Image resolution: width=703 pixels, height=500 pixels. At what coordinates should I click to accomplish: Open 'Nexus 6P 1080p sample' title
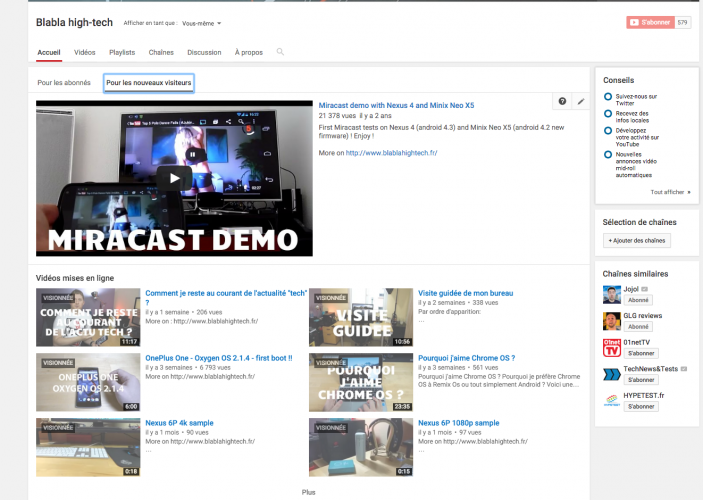coord(459,423)
